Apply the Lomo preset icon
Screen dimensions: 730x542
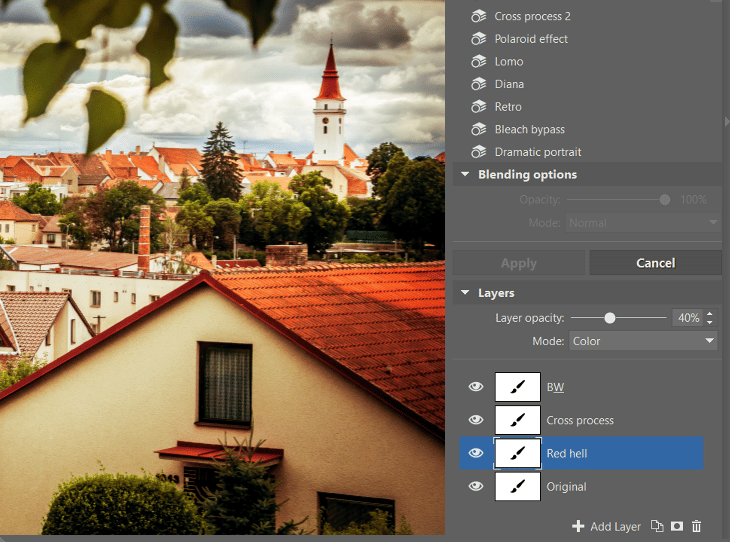478,62
